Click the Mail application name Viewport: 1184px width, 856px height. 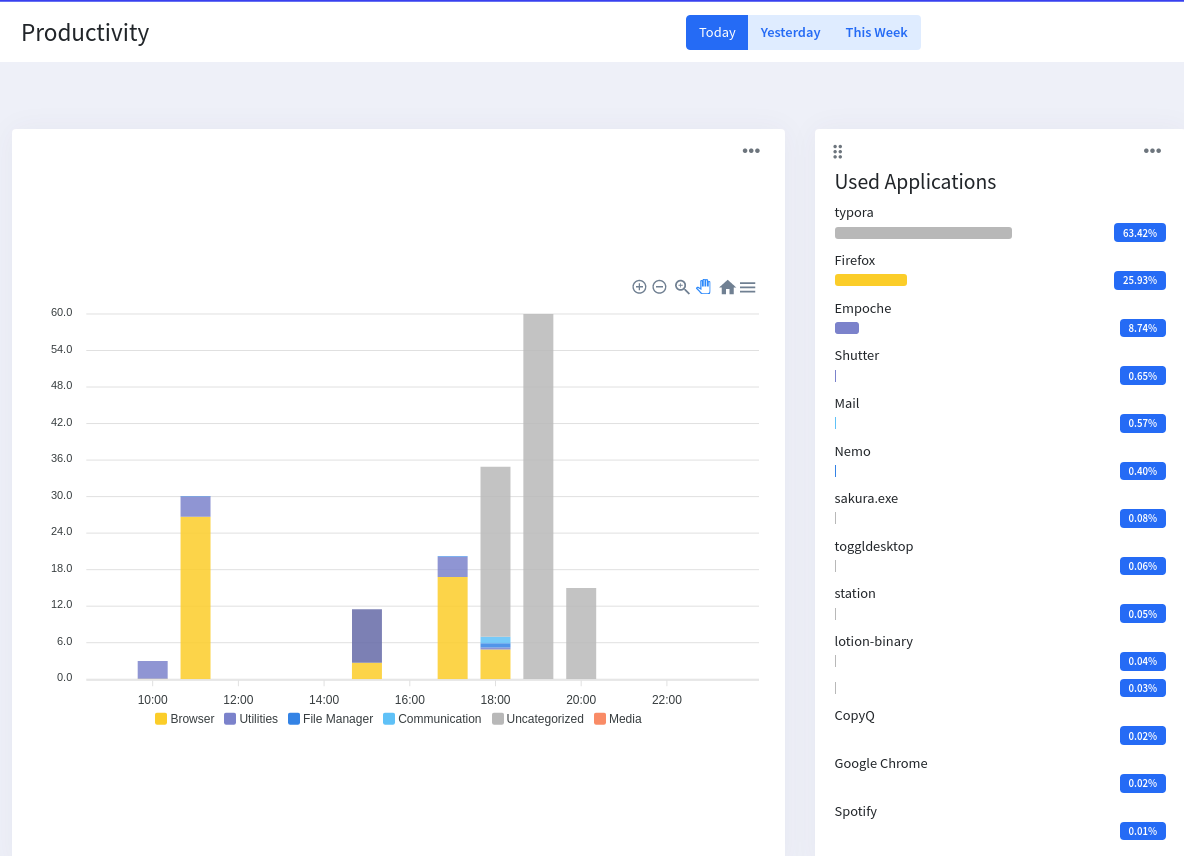point(846,404)
